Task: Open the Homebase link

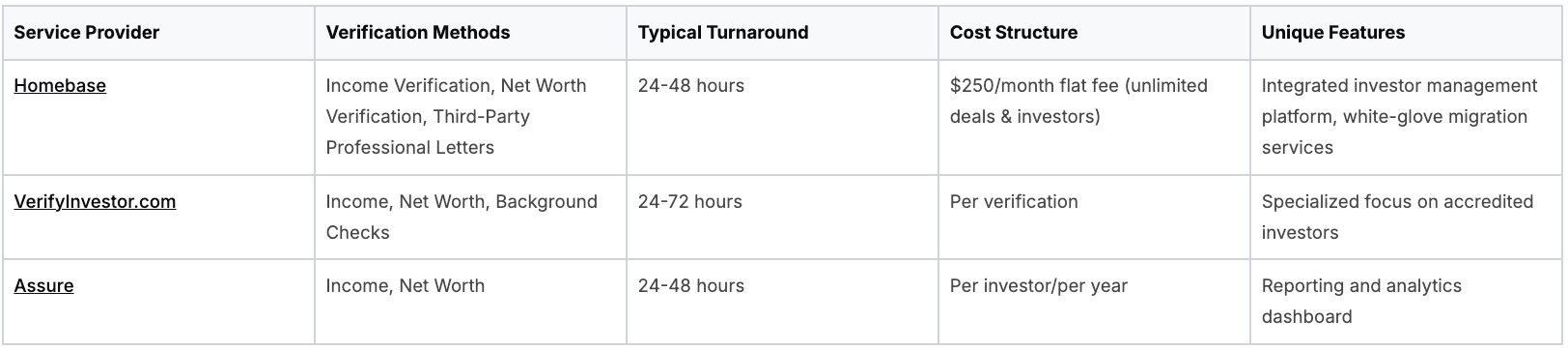Action: click(60, 85)
